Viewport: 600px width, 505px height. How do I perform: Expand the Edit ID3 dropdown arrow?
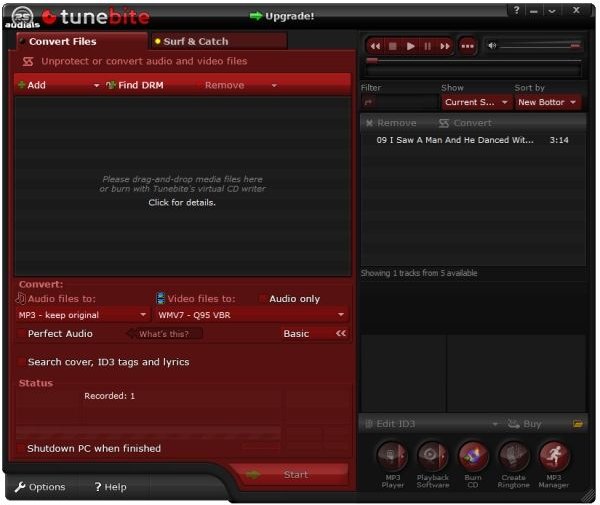(x=495, y=424)
